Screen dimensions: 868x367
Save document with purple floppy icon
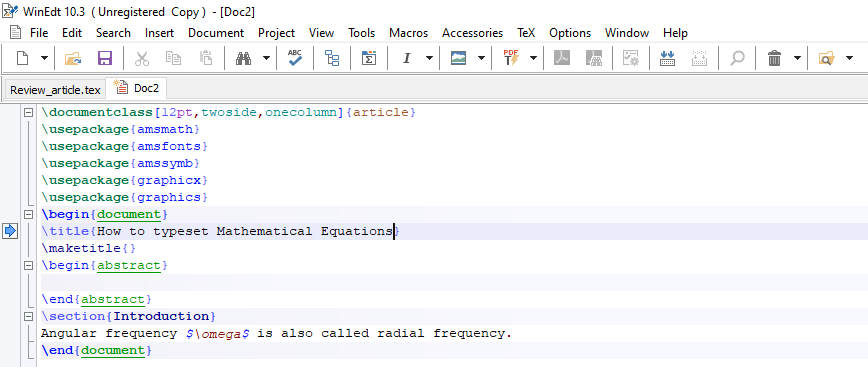[x=105, y=58]
